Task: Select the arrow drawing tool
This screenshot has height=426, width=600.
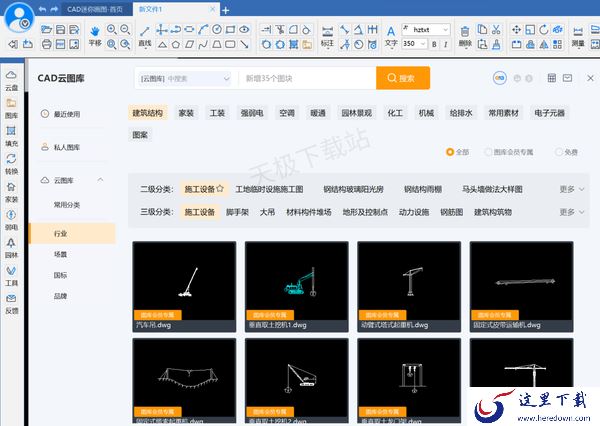Action: coord(245,44)
